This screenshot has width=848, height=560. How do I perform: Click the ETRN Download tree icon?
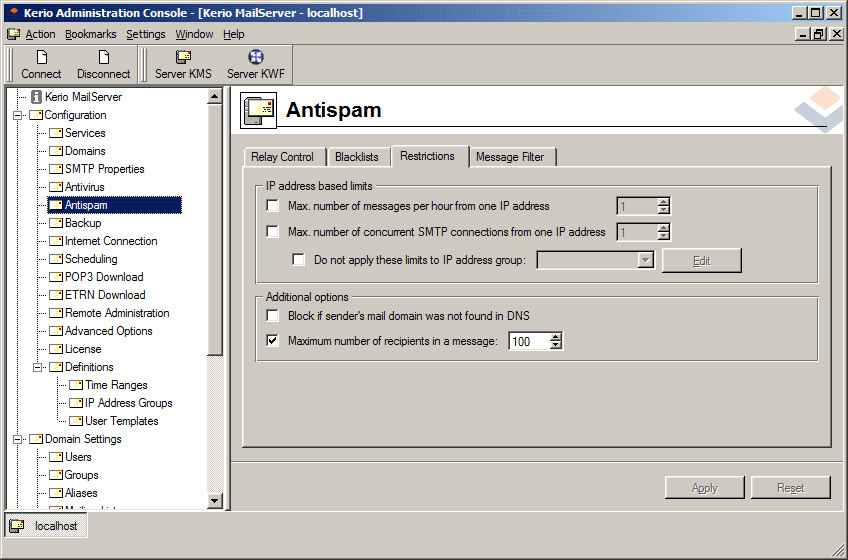[x=56, y=295]
